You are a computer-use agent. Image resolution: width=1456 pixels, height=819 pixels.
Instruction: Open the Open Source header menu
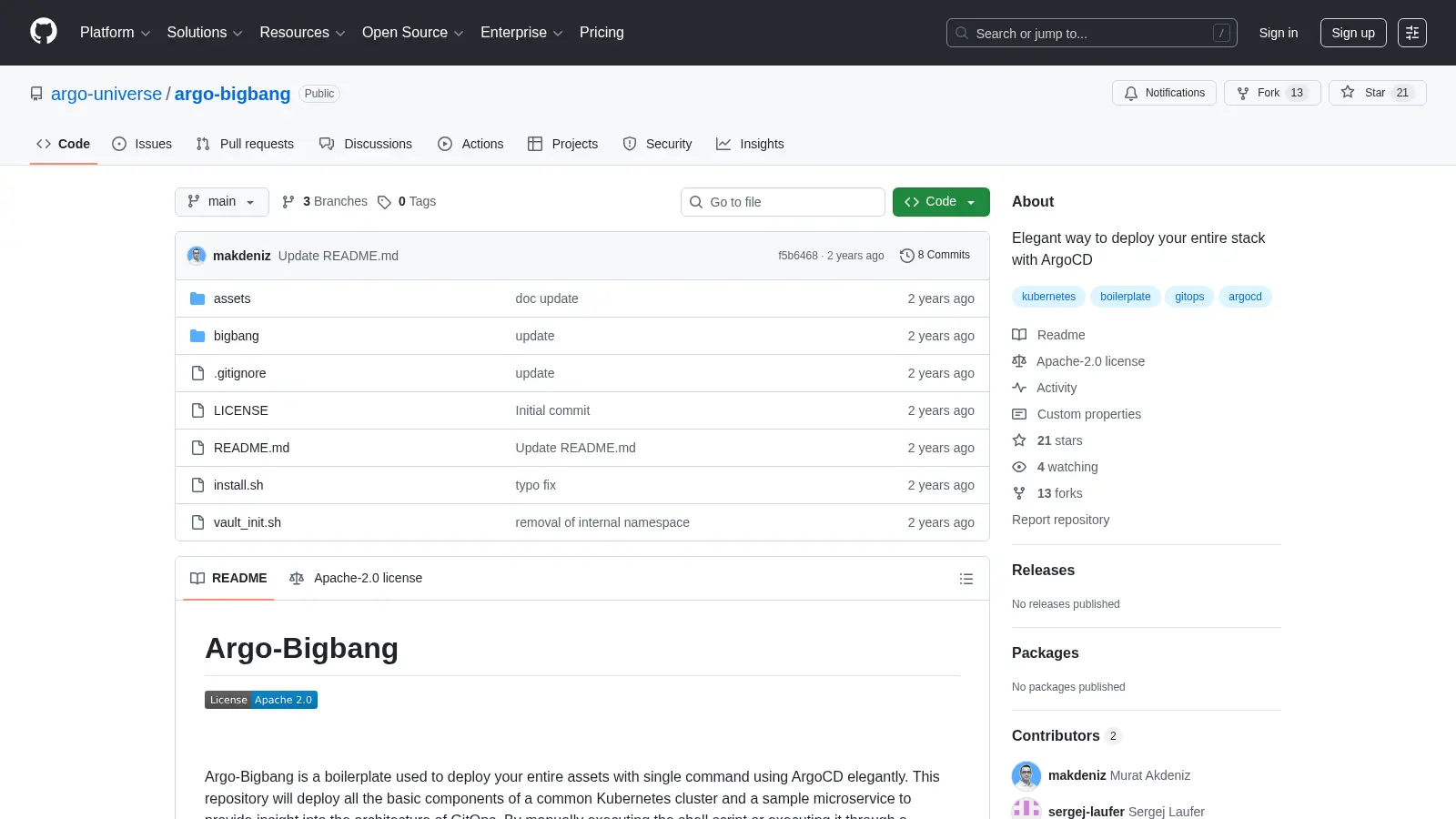[x=413, y=33]
